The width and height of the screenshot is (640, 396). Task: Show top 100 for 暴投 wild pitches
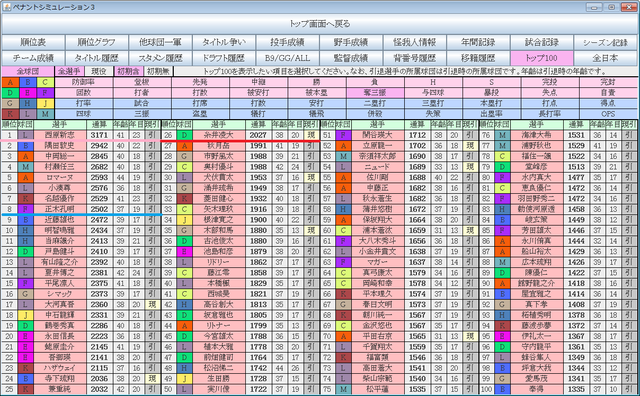coord(491,93)
